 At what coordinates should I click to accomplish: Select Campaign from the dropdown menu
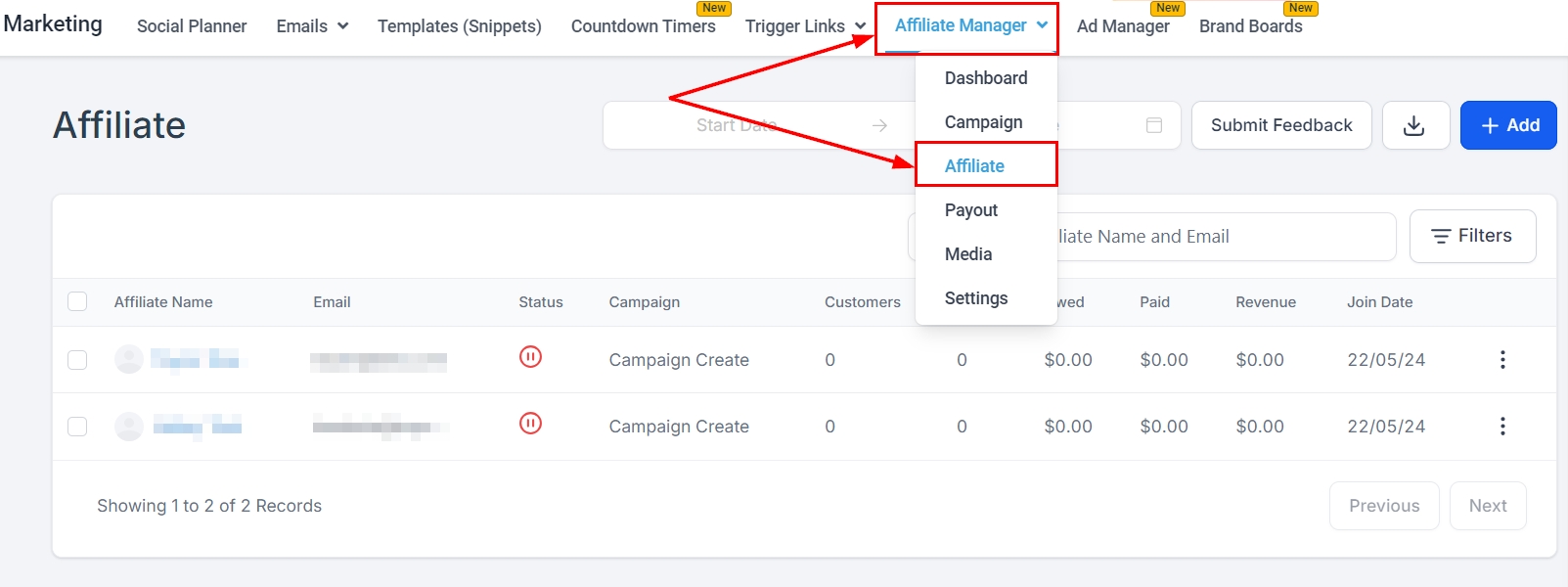coord(983,122)
